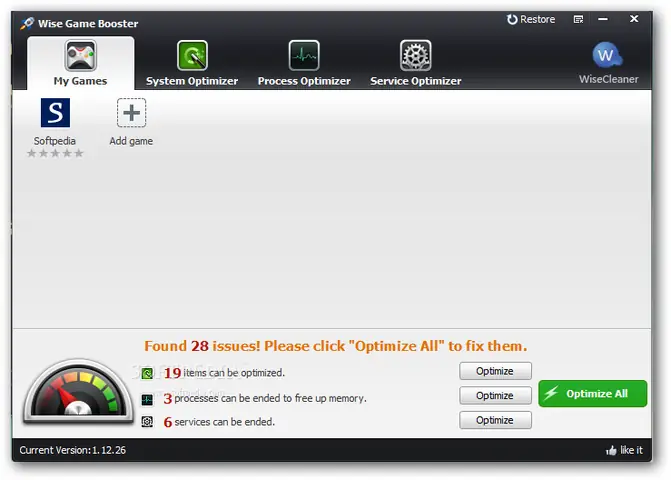
Task: Open the My Games tab
Action: (80, 63)
